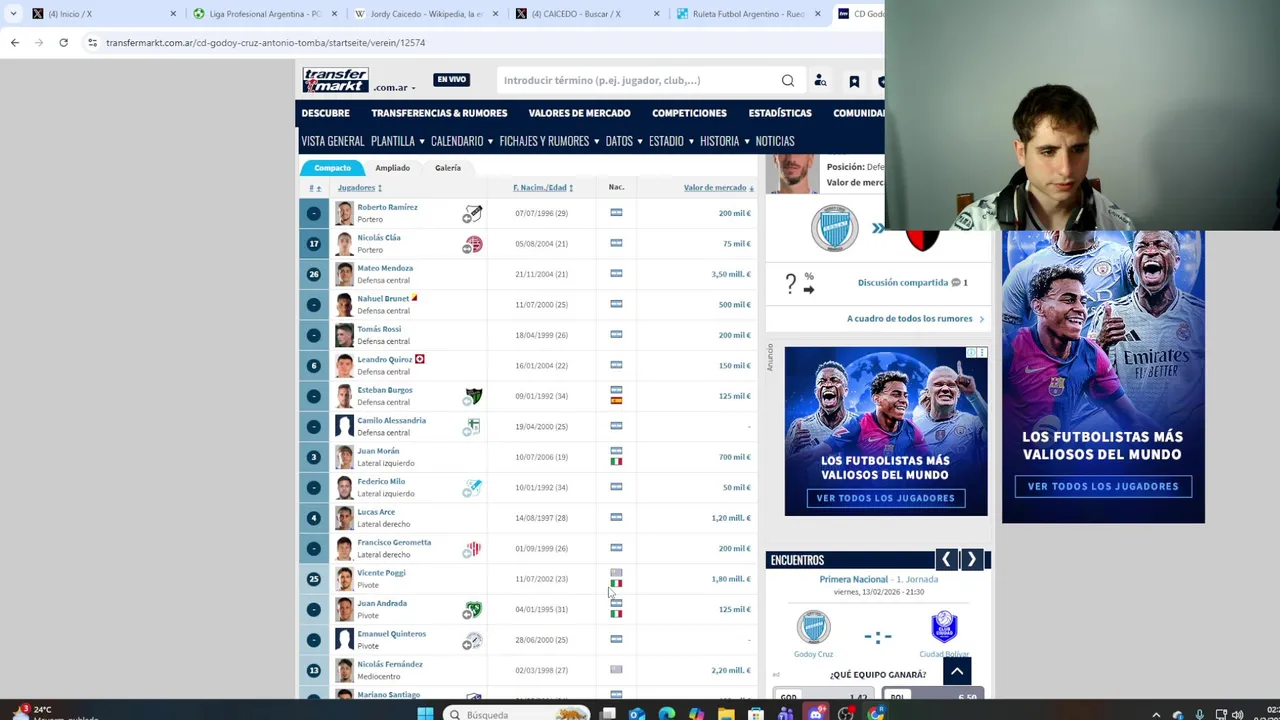Viewport: 1280px width, 720px height.
Task: Click the scroll-to-top arrow button
Action: (957, 671)
